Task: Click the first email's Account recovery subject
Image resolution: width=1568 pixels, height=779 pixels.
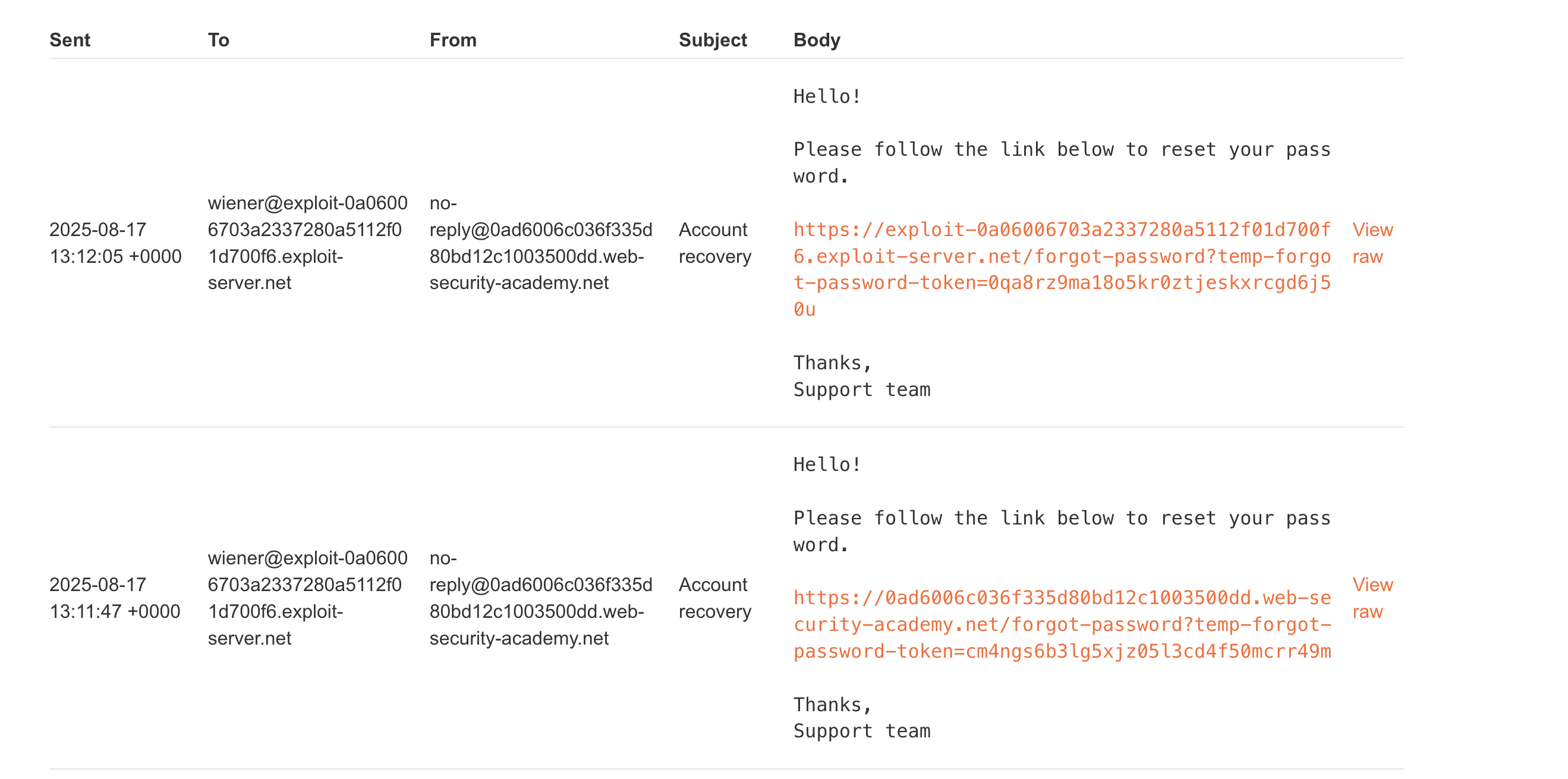Action: [714, 243]
